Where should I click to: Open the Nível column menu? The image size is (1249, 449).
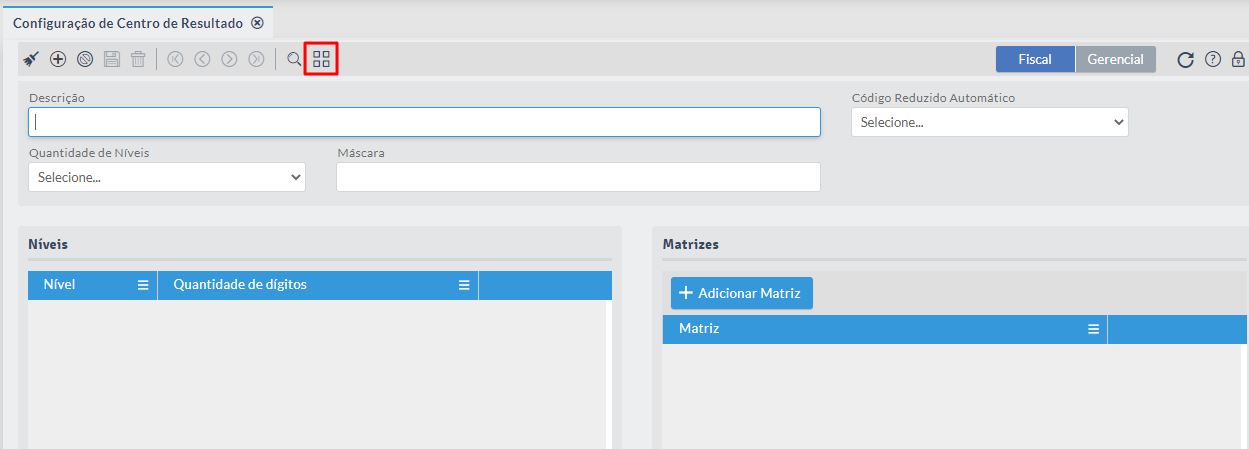coord(143,285)
